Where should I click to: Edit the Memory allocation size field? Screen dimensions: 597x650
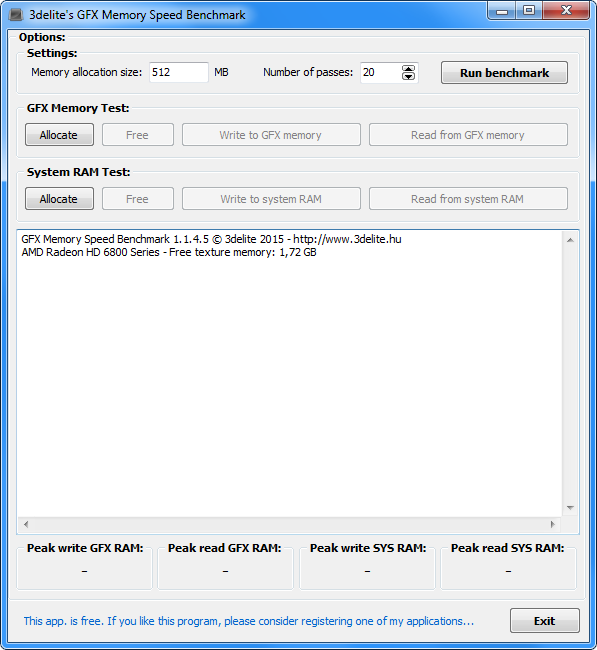pos(179,73)
